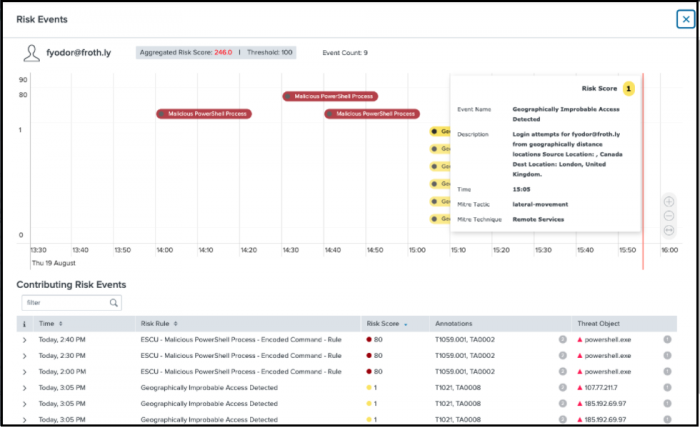Expand the Today, 2:30 PM event row
700x428 pixels.
click(25, 356)
